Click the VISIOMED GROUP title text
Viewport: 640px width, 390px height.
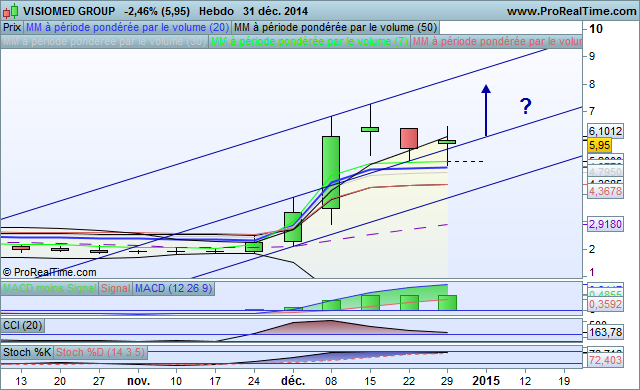click(69, 11)
